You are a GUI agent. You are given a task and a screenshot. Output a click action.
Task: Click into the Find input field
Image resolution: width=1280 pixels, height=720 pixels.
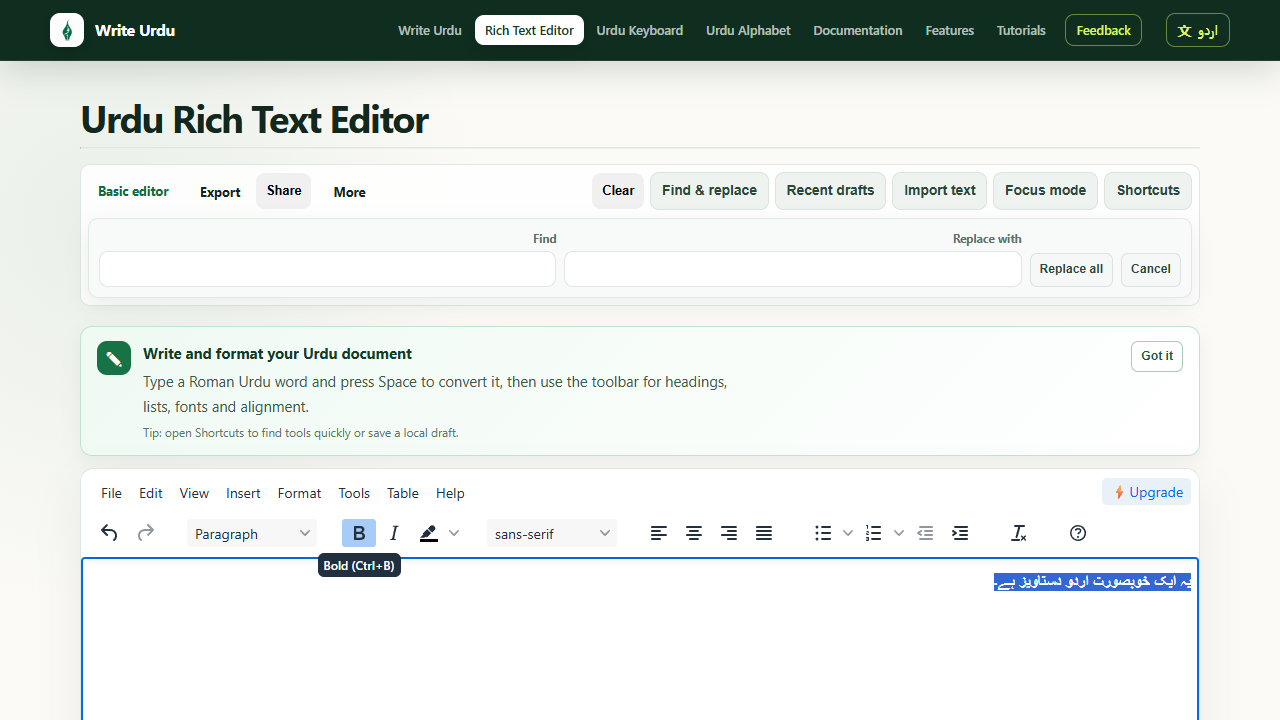pos(327,269)
